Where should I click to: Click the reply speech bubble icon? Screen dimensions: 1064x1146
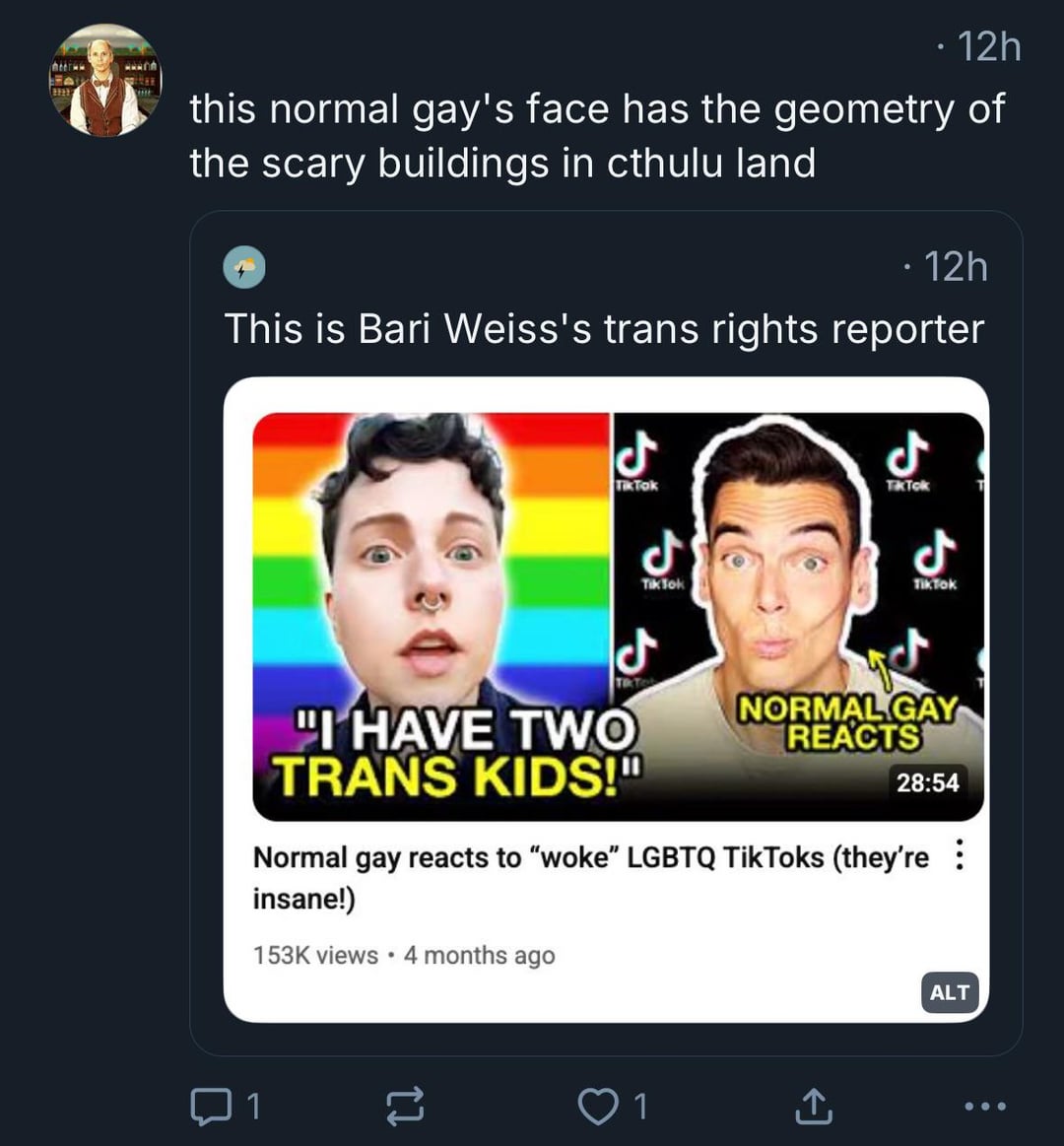point(206,1107)
